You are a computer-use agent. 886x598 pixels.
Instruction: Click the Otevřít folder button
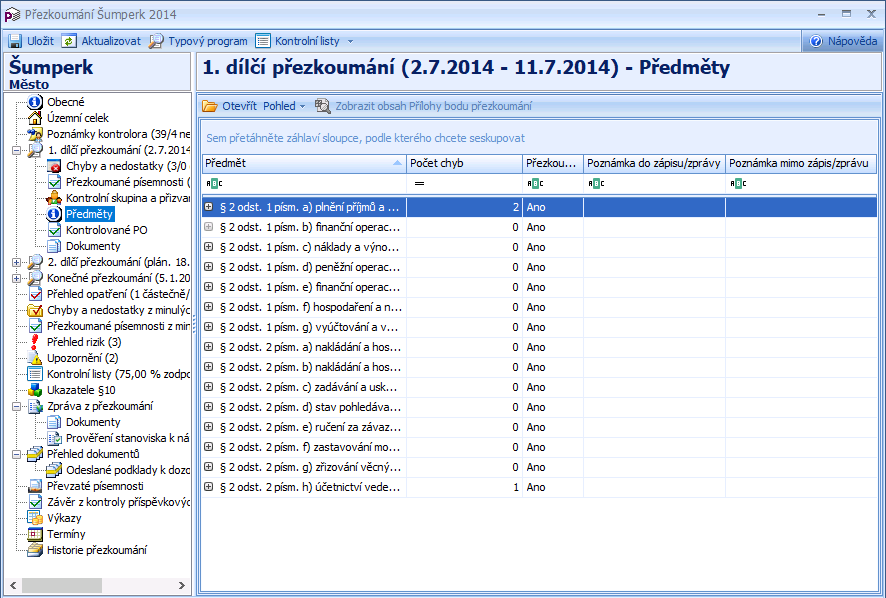(x=230, y=106)
